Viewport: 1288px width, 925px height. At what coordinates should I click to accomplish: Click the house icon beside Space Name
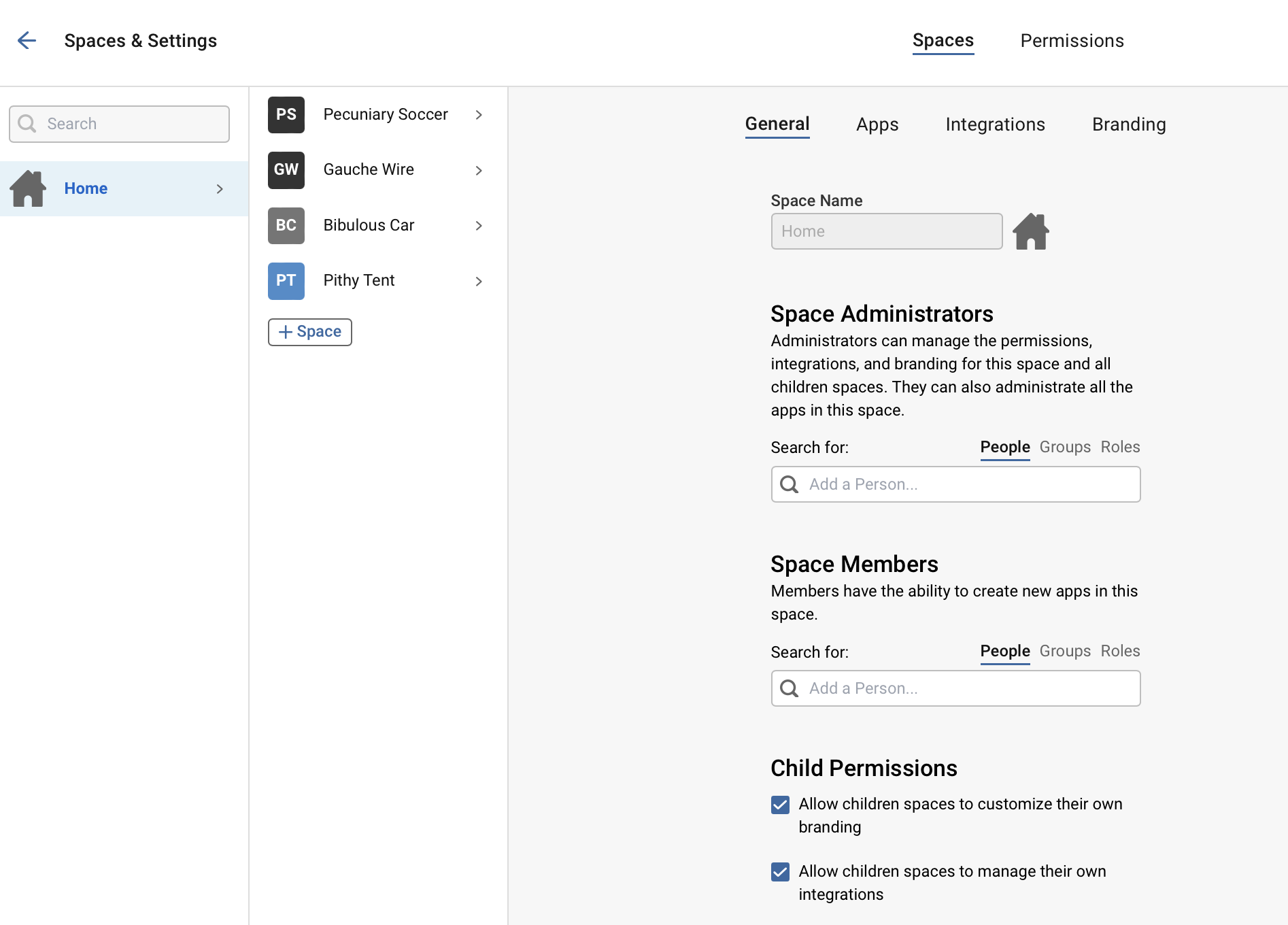[x=1031, y=232]
